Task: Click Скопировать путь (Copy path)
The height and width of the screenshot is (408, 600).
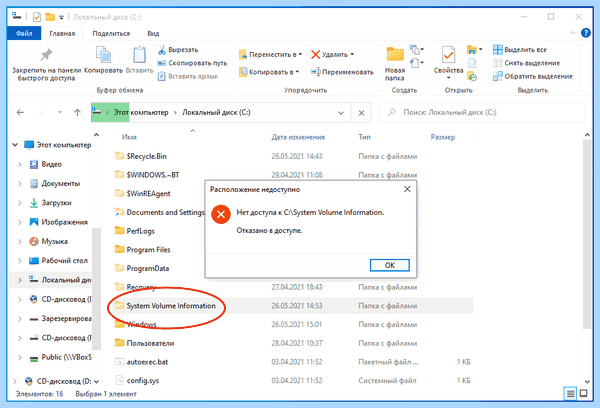Action: [x=192, y=63]
